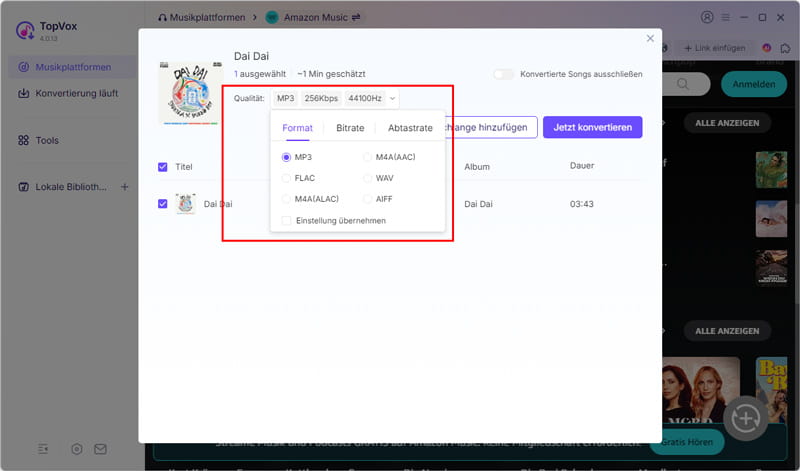
Task: Toggle Konvertierte Songs ausschließen switch
Action: (504, 74)
